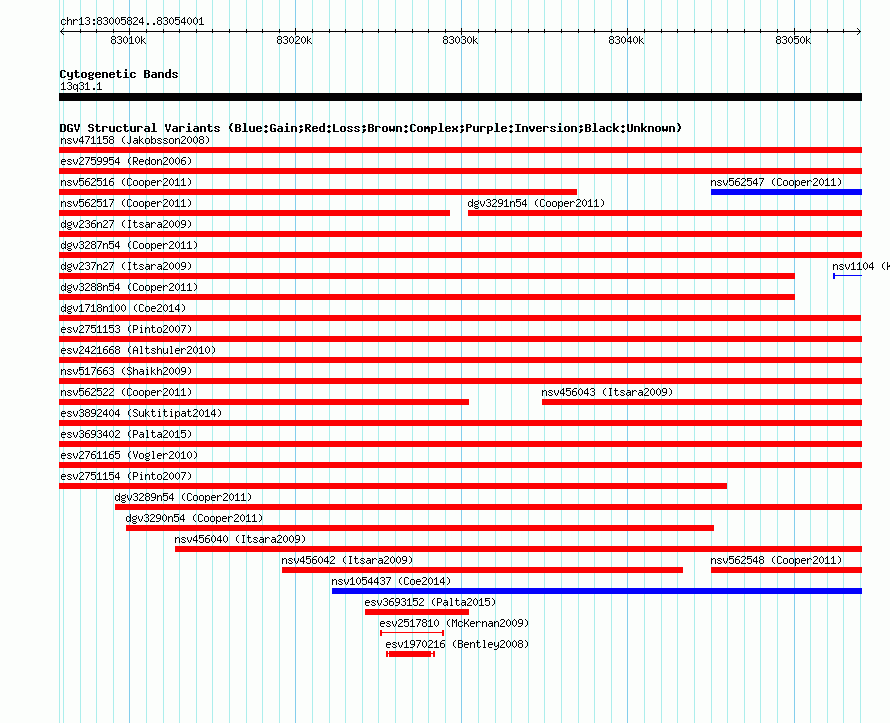The image size is (890, 723).
Task: Click the blue bar under nsv562547
Action: 786,192
